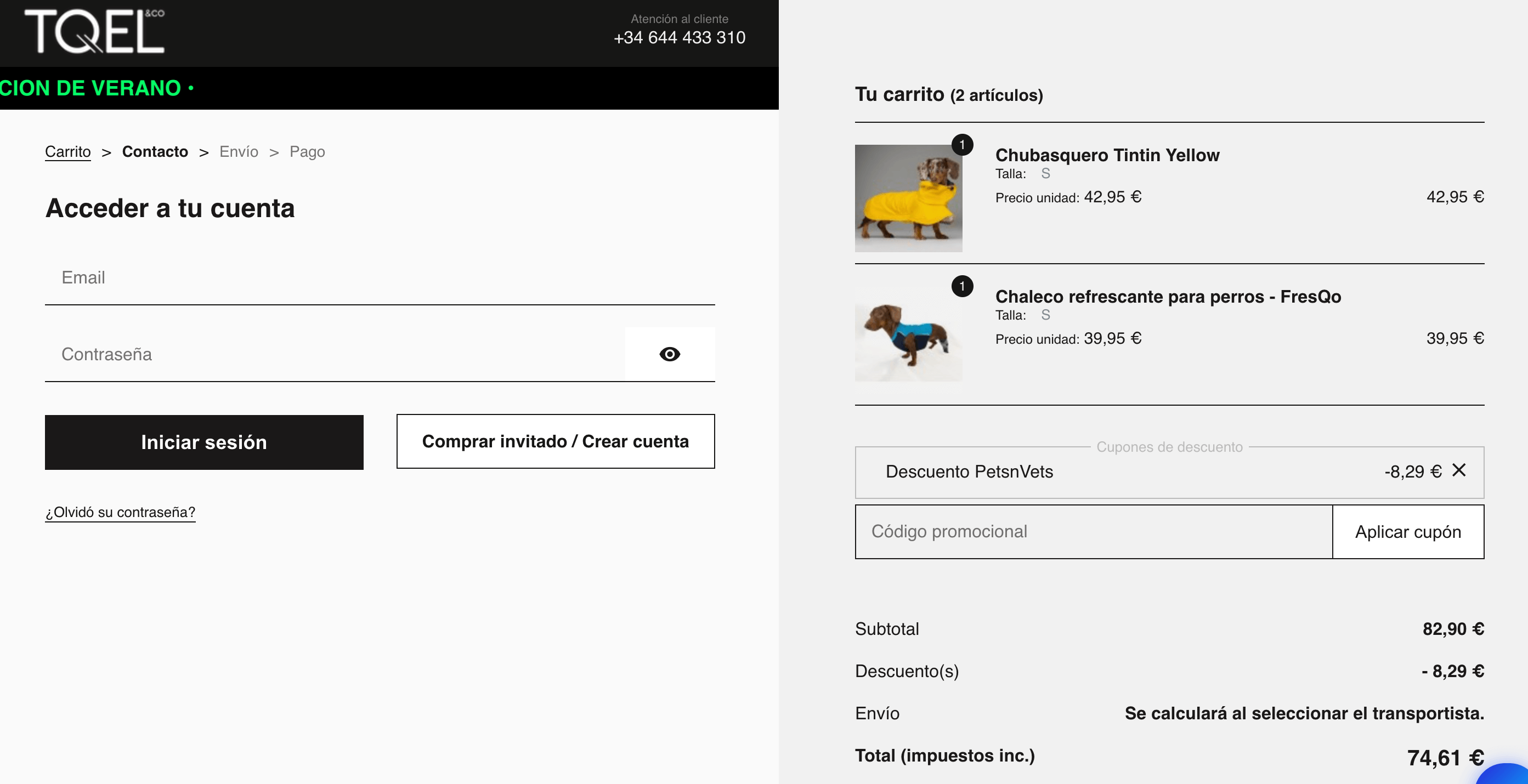Click the Total amount 74,61 €
This screenshot has height=784, width=1528.
pos(1445,758)
